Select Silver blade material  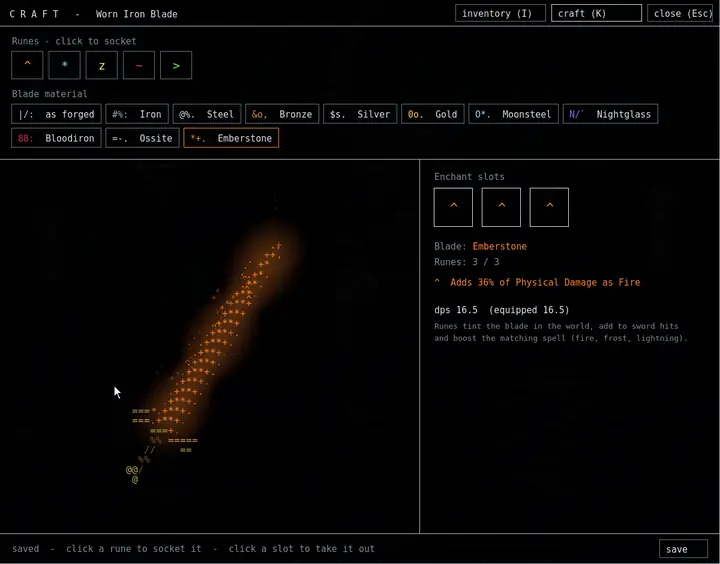360,114
